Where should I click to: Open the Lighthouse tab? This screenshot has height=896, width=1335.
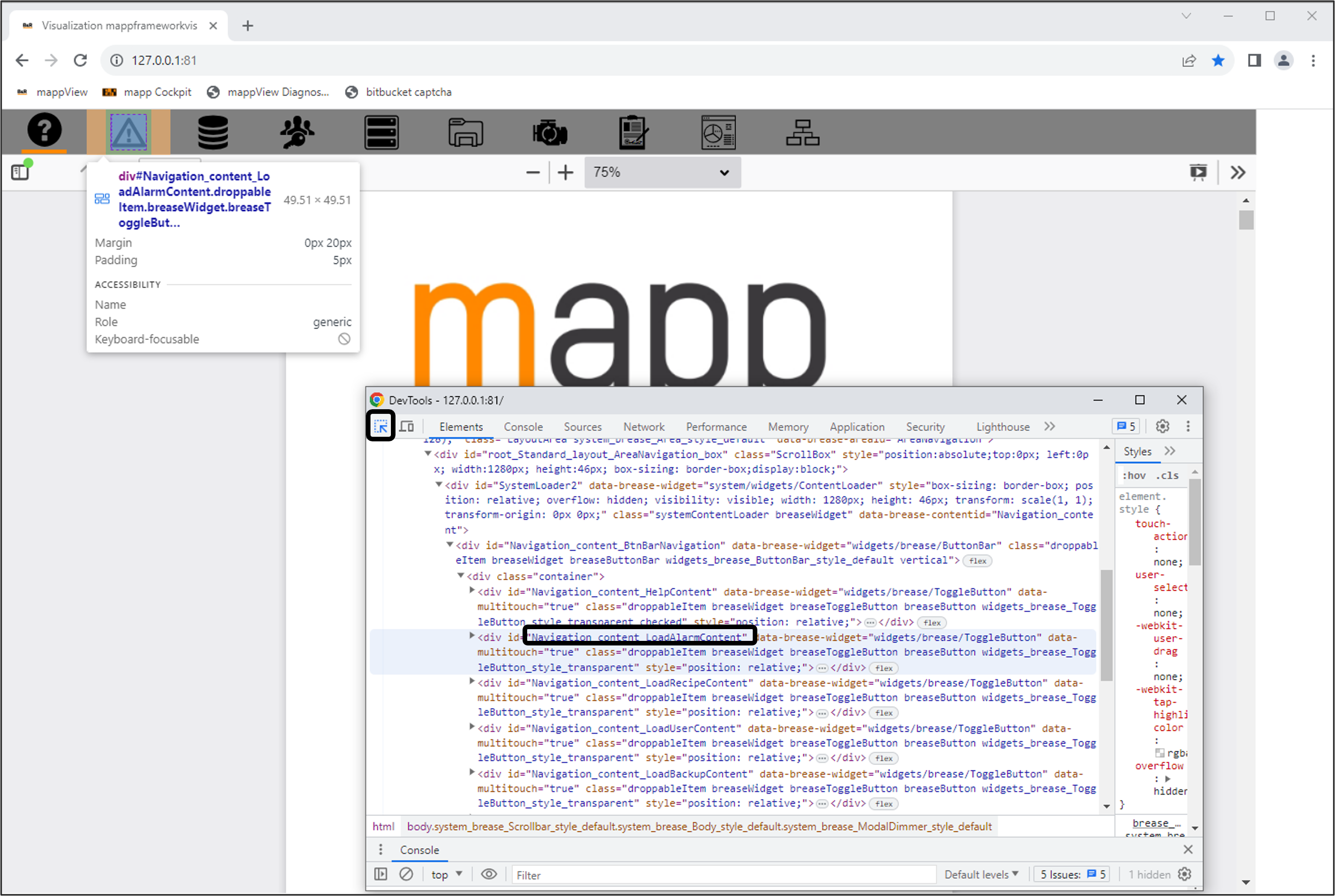1002,427
